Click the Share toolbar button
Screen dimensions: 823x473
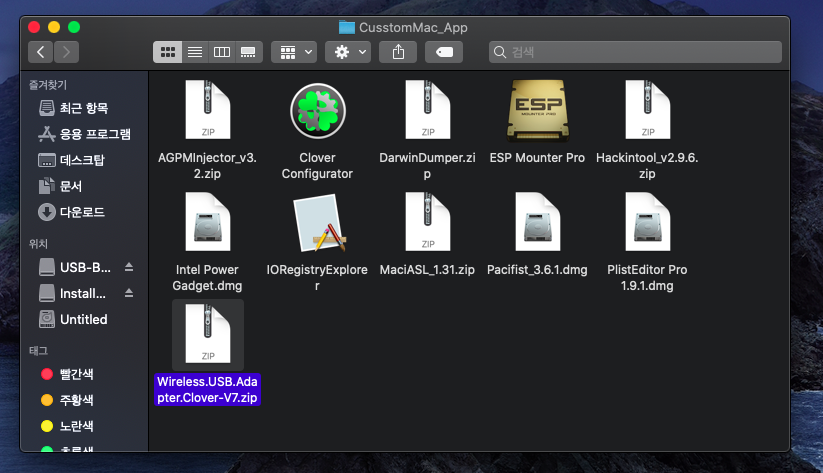398,52
